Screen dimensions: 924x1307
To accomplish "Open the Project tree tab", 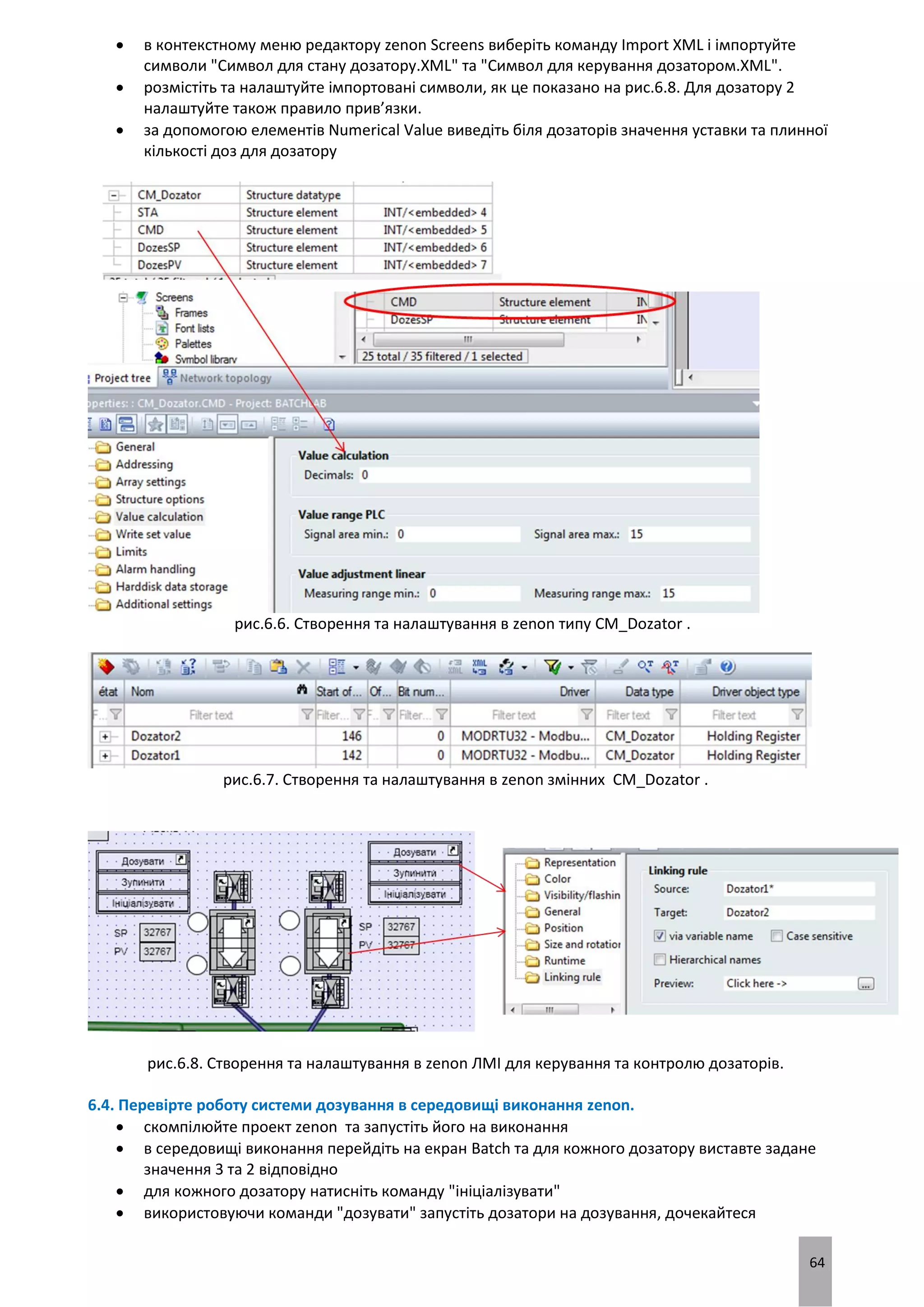I will tap(122, 378).
